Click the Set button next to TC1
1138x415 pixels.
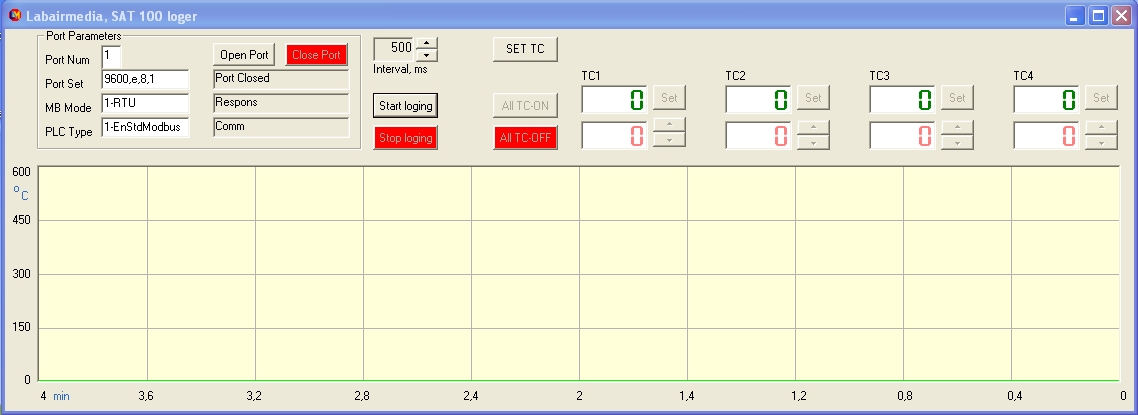(669, 98)
